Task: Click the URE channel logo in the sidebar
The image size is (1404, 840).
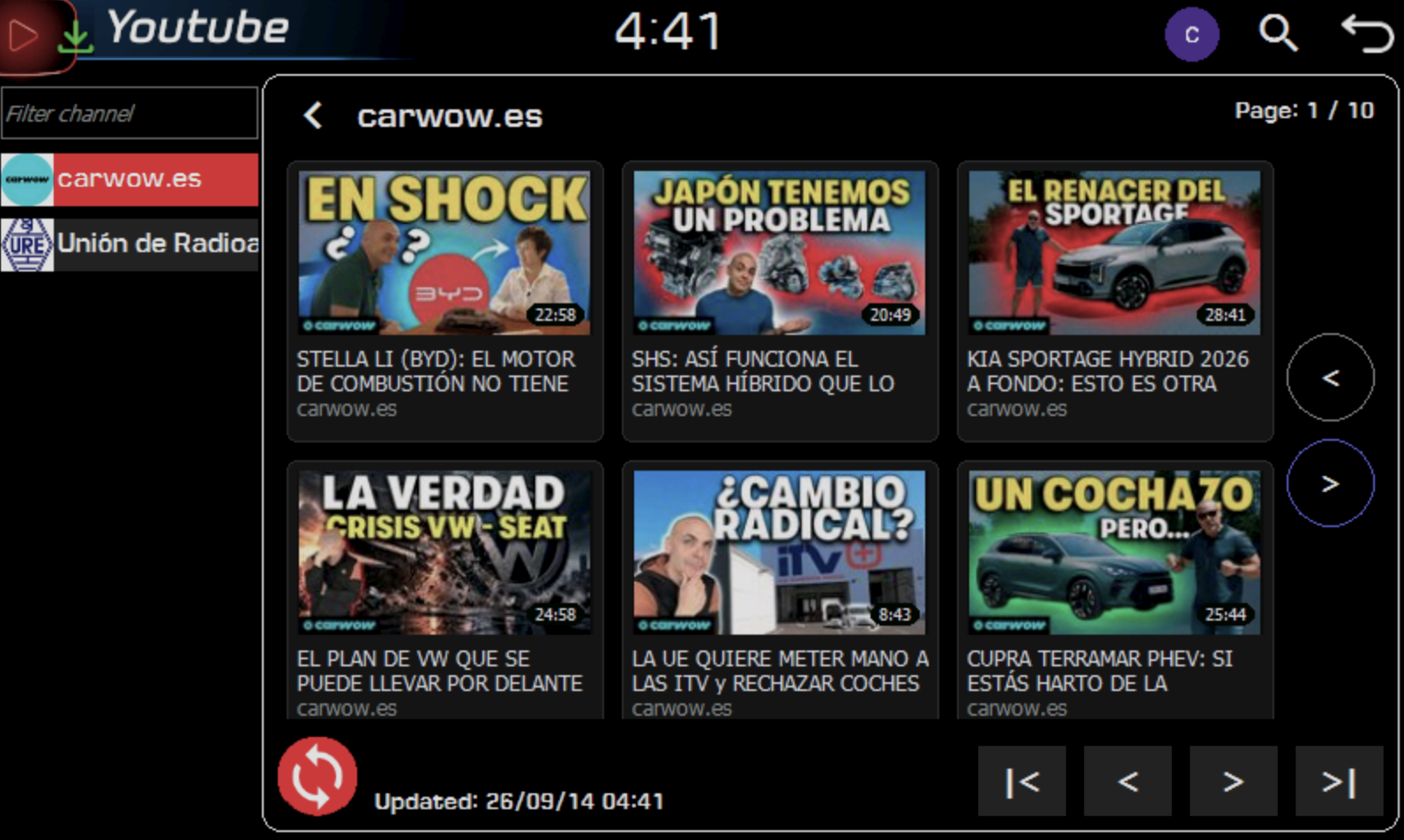Action: (27, 244)
